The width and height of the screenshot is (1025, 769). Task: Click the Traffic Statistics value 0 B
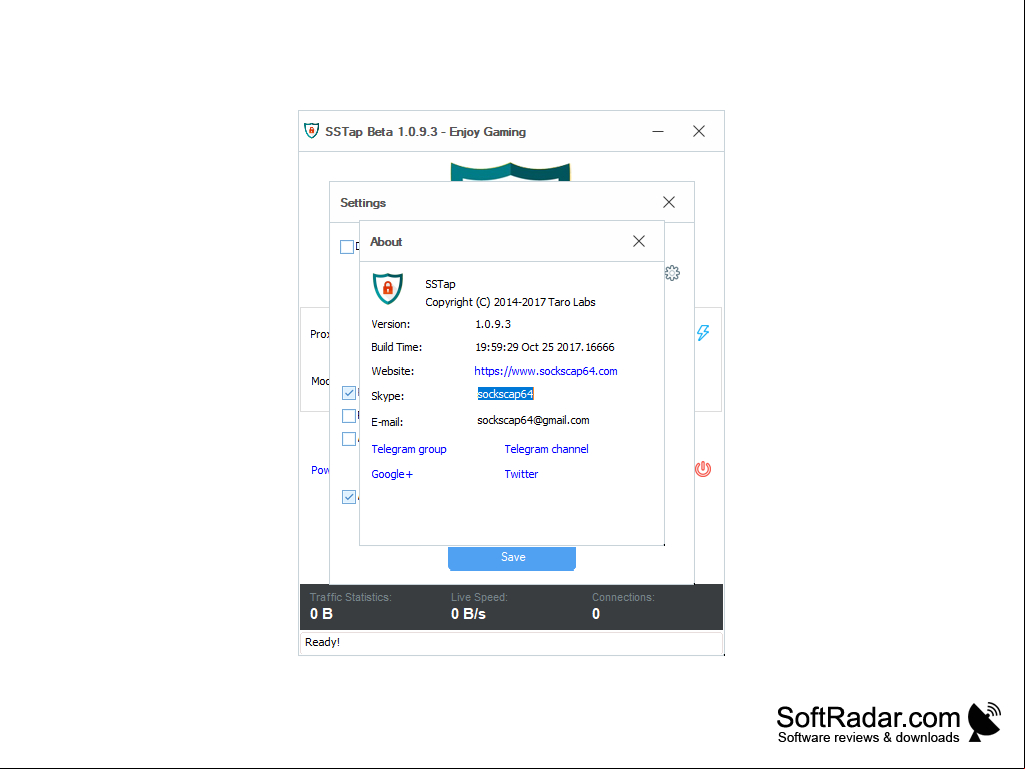321,614
